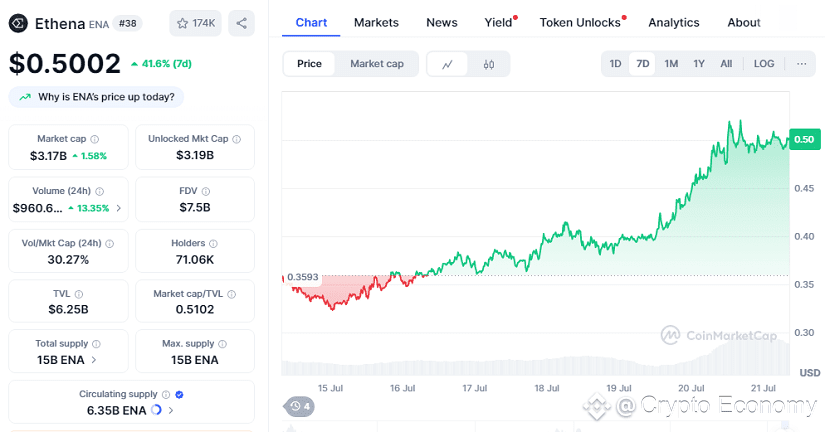Switch to candlestick chart icon

489,64
